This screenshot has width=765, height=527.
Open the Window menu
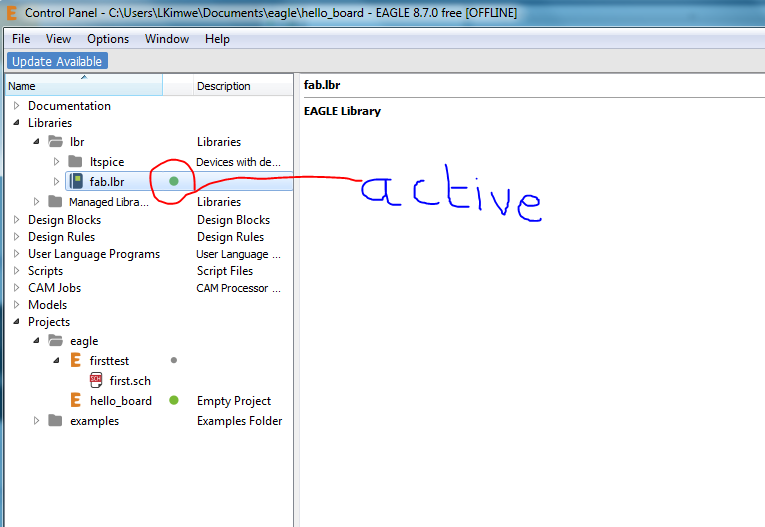pos(166,39)
